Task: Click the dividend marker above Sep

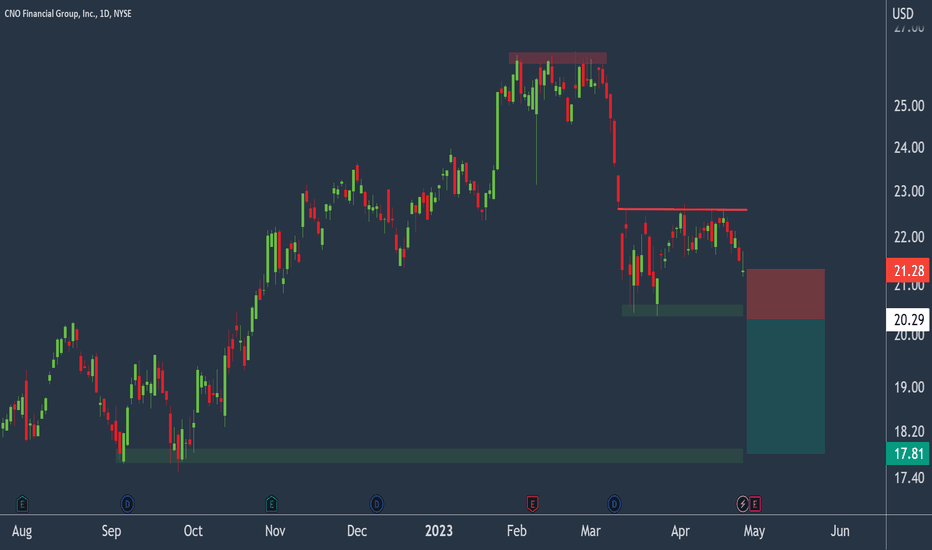Action: coord(127,504)
